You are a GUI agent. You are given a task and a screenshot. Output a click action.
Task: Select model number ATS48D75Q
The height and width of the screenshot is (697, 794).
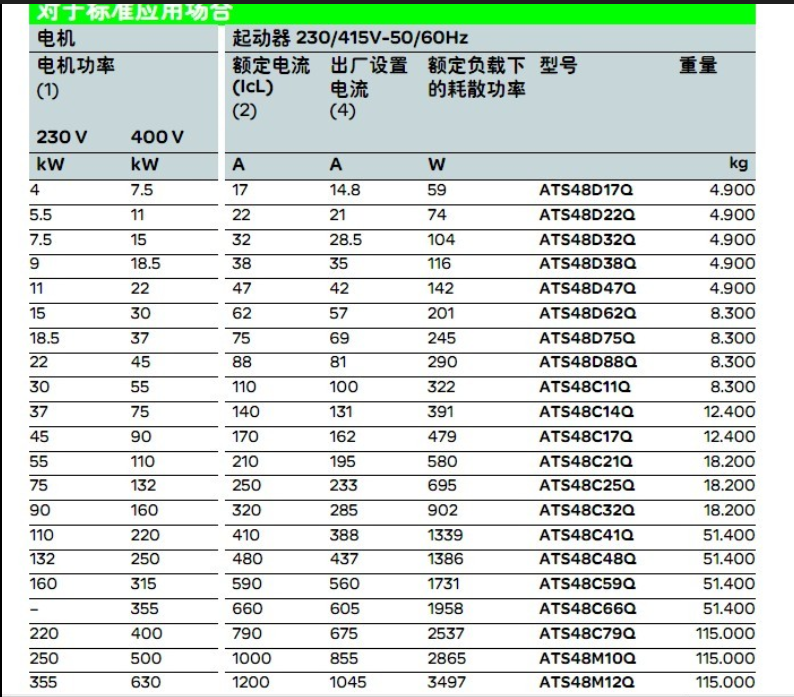coord(587,338)
